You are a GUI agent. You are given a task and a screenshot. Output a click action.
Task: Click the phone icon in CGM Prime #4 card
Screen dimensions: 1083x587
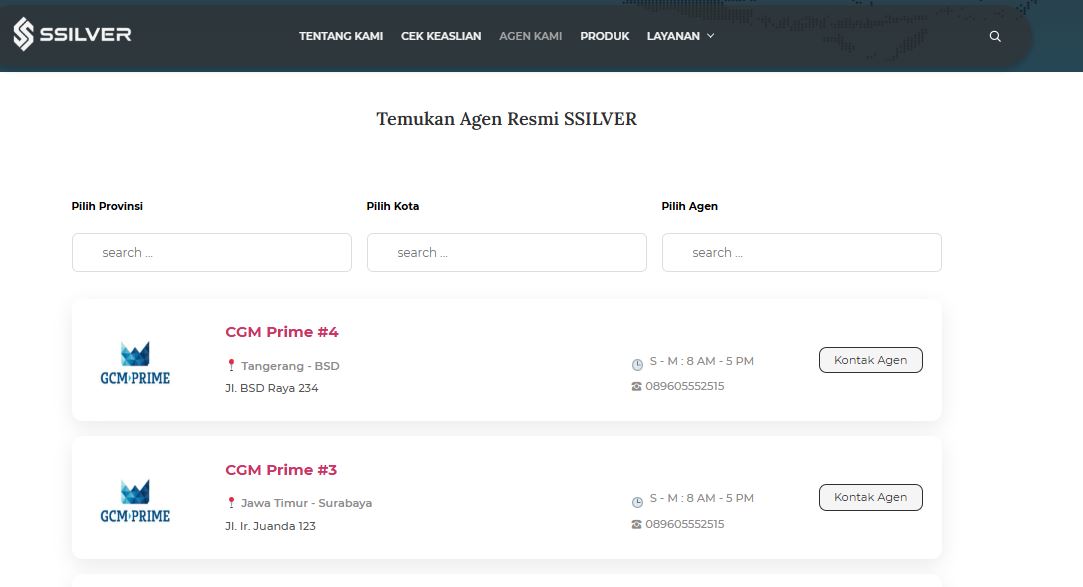636,386
